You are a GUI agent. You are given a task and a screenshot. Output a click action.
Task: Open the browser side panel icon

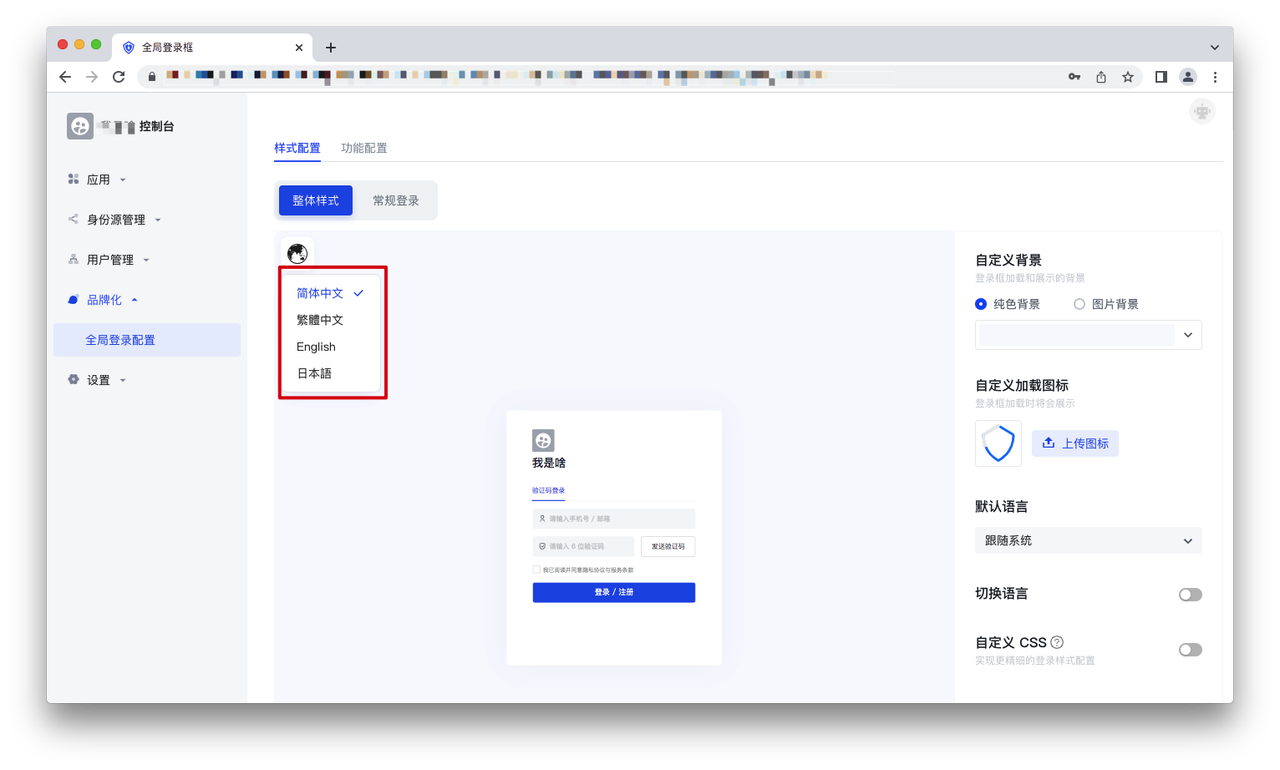[1161, 77]
